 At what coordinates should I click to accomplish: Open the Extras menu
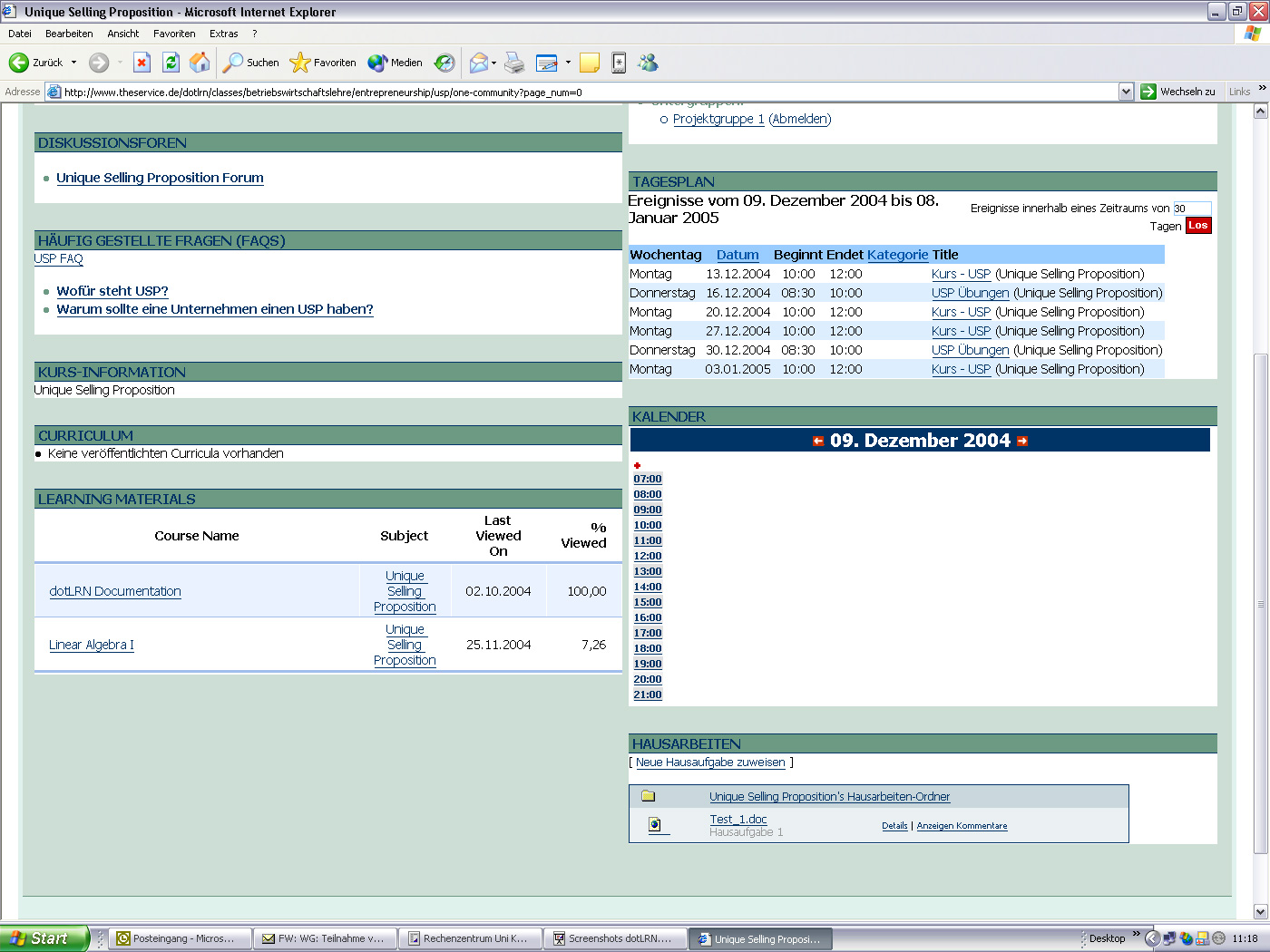pos(223,33)
